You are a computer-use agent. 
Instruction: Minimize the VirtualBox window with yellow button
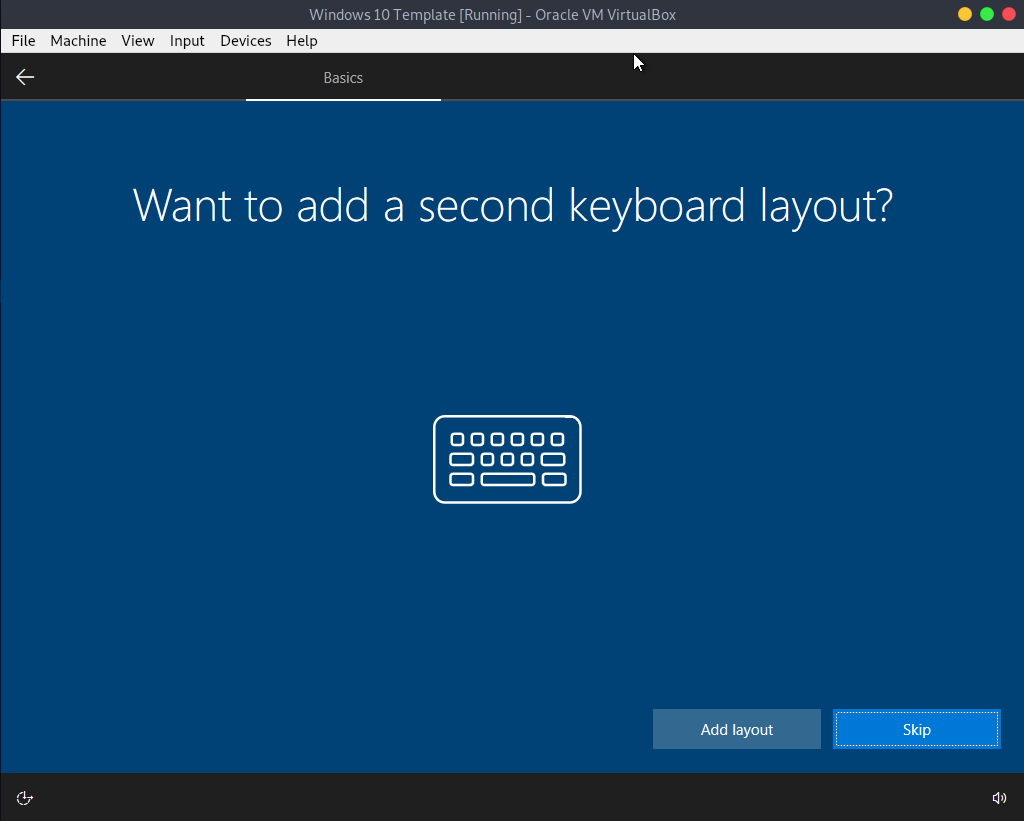point(965,14)
